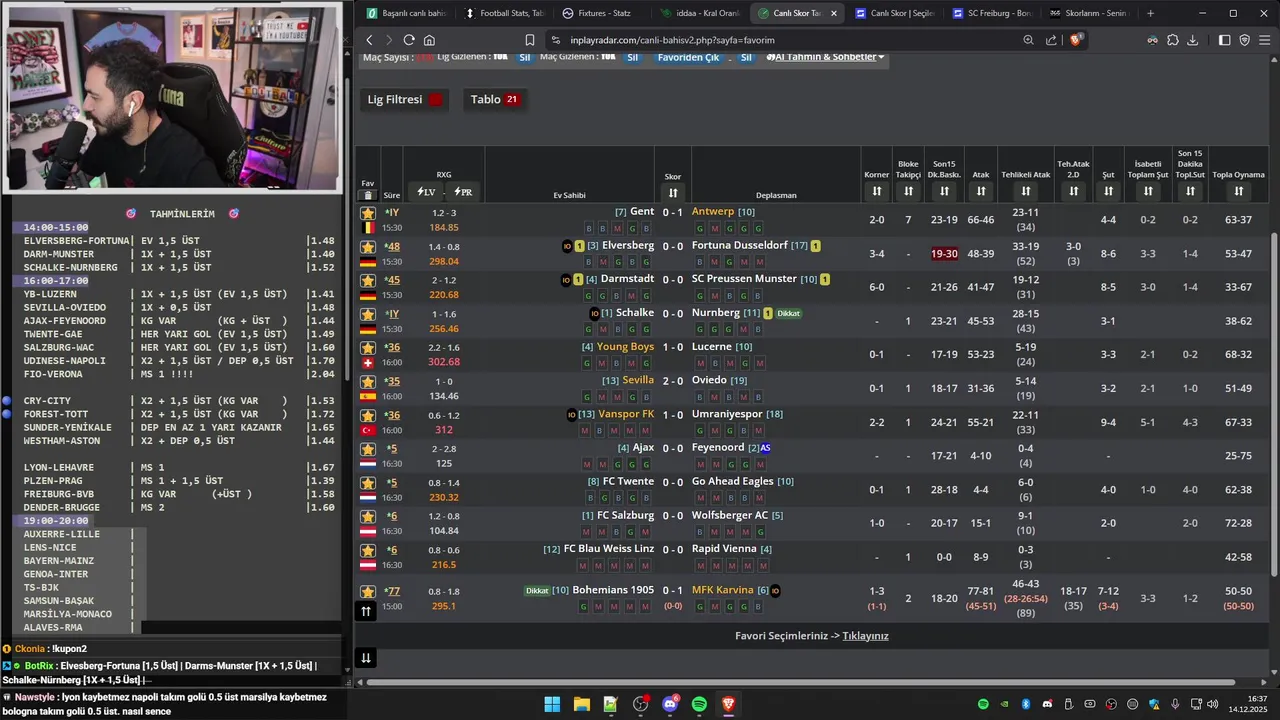Viewport: 1280px width, 720px height.
Task: Toggle the favorite star for Young Boys row
Action: [368, 348]
